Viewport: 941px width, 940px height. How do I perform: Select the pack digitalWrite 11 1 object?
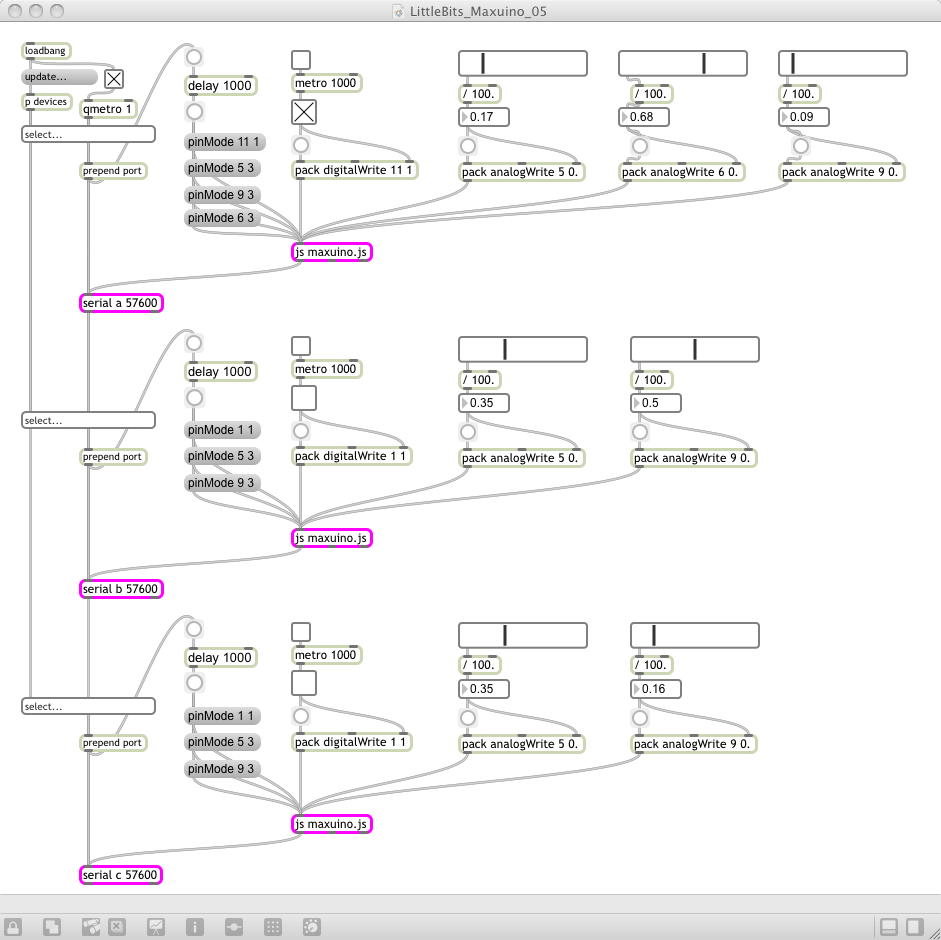[x=355, y=170]
